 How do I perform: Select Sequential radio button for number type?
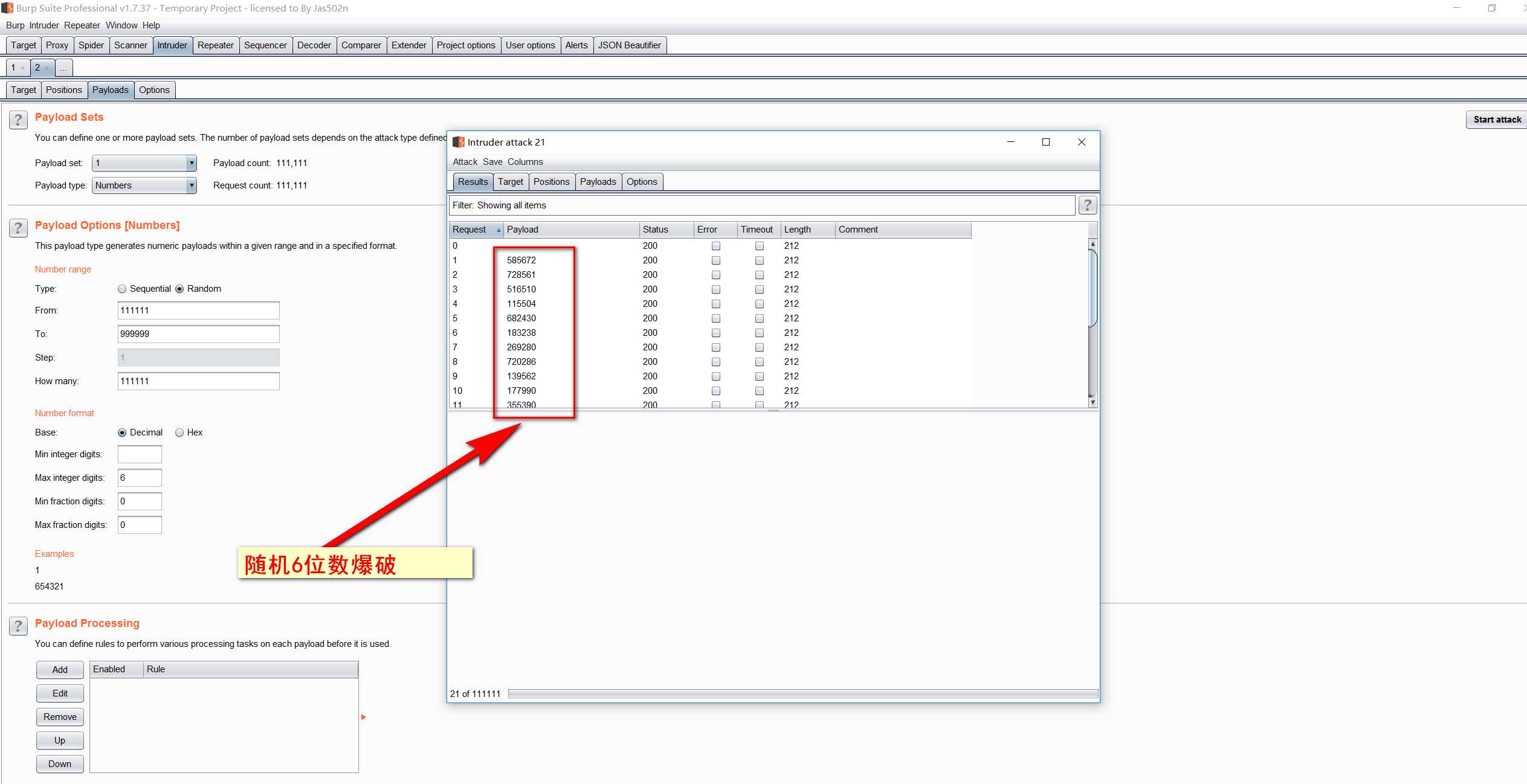[120, 288]
